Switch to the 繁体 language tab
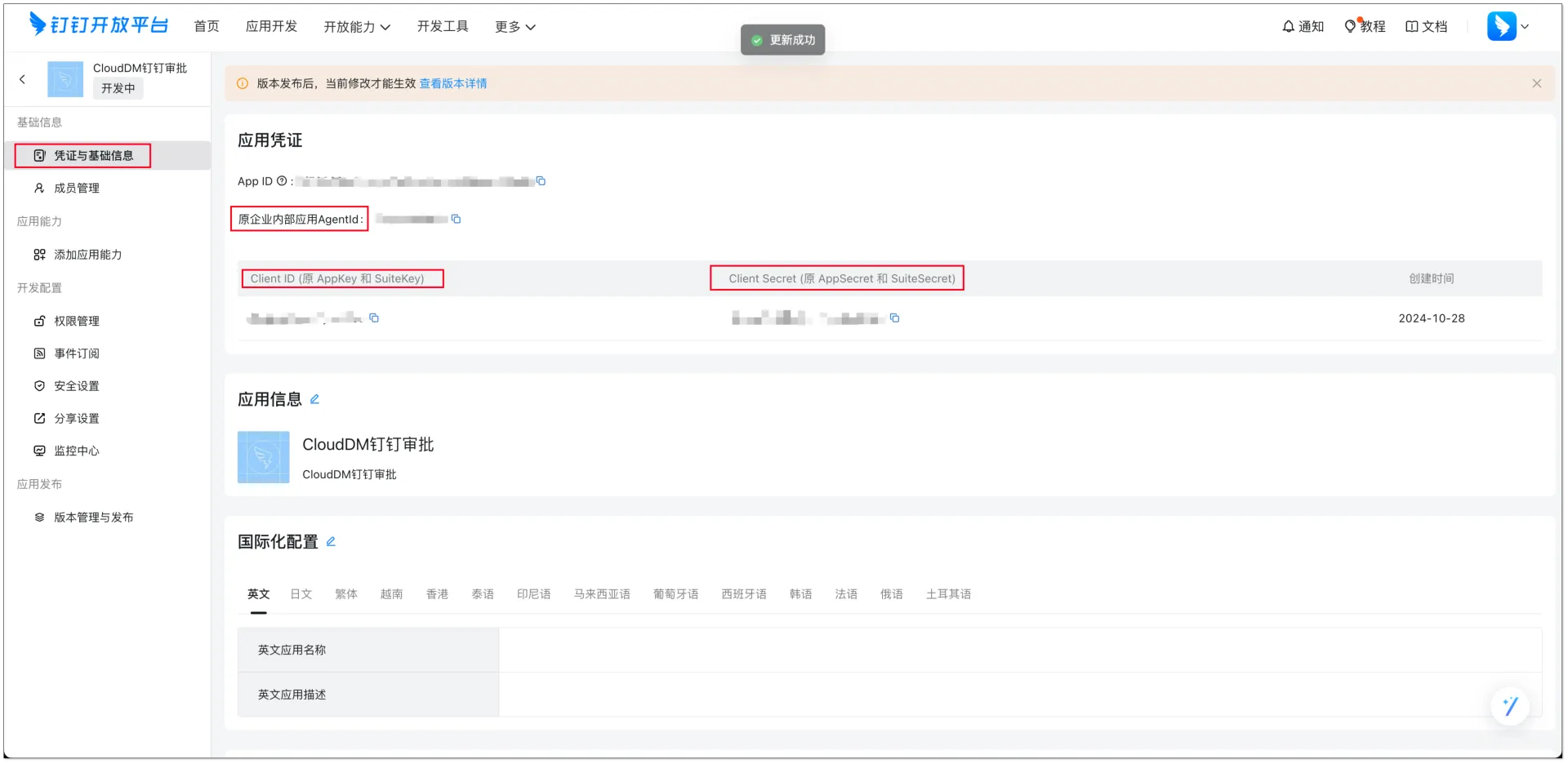 pos(346,594)
